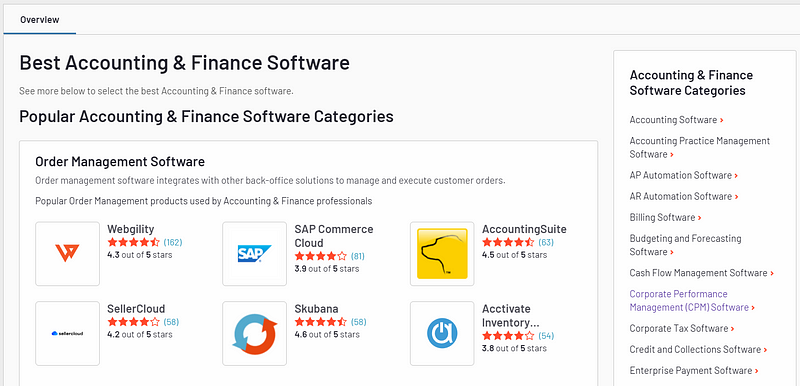View the 162 Webgility reviews count
Image resolution: width=800 pixels, height=386 pixels.
(172, 242)
